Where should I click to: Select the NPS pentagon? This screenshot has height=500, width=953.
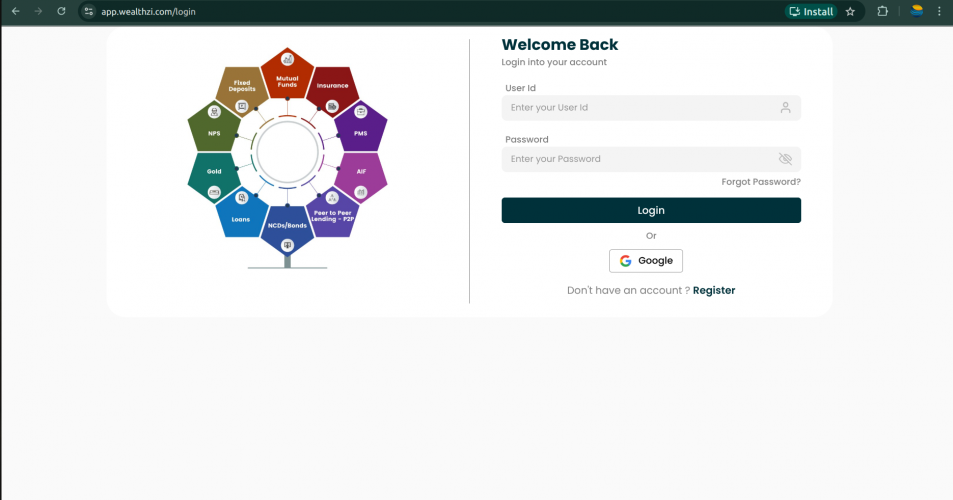click(x=214, y=128)
